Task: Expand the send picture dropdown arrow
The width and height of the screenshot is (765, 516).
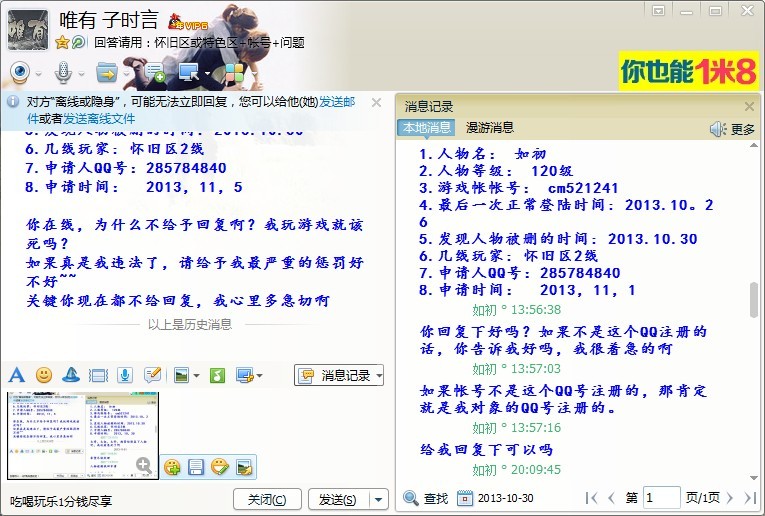Action: (x=196, y=376)
